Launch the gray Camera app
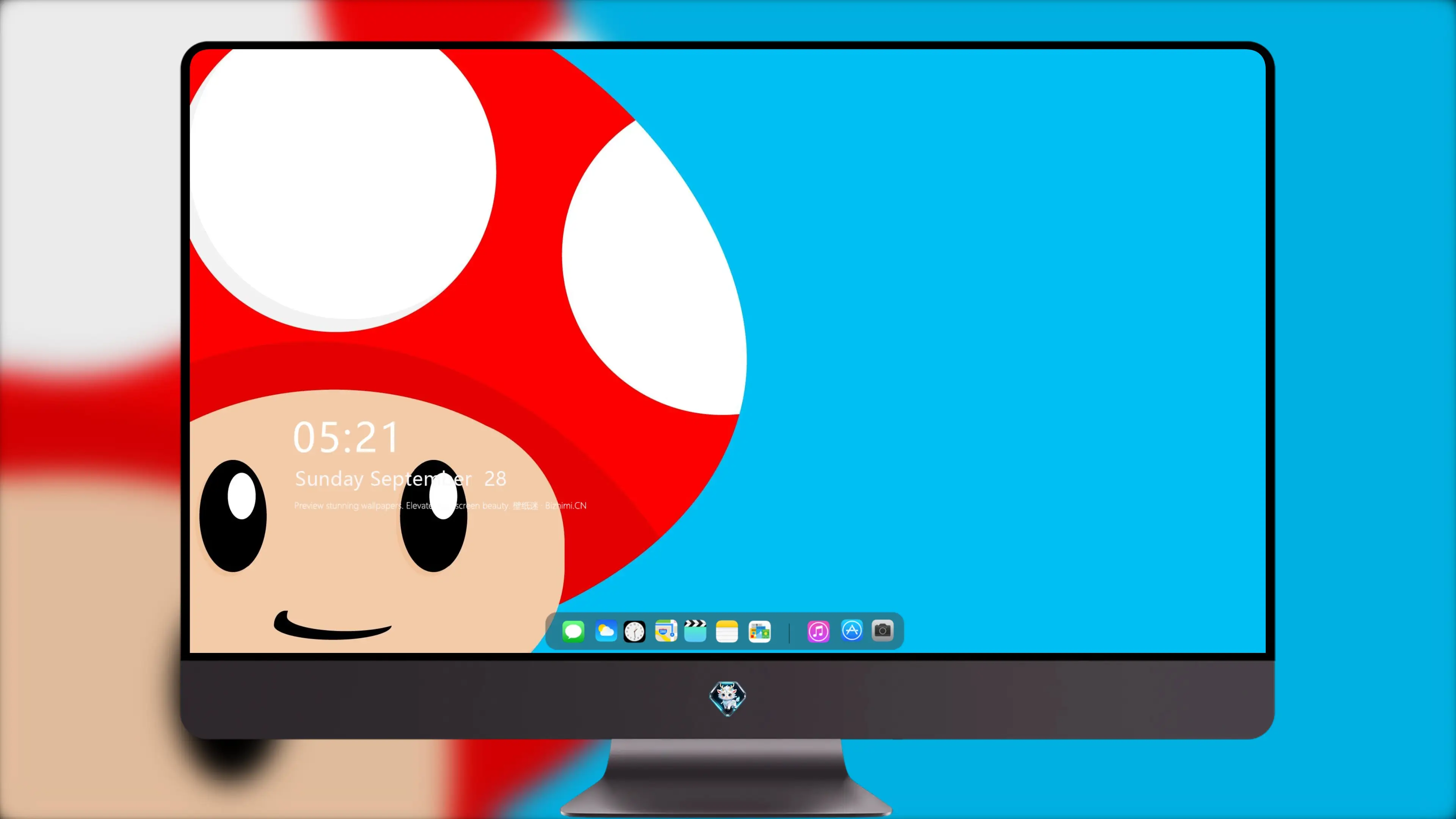Screen dimensions: 1456x819 point(882,630)
